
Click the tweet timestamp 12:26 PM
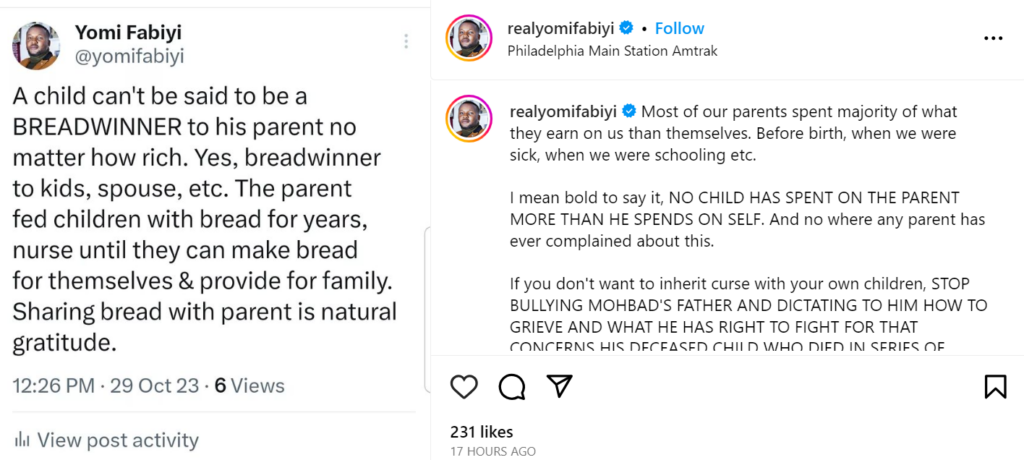[x=53, y=385]
